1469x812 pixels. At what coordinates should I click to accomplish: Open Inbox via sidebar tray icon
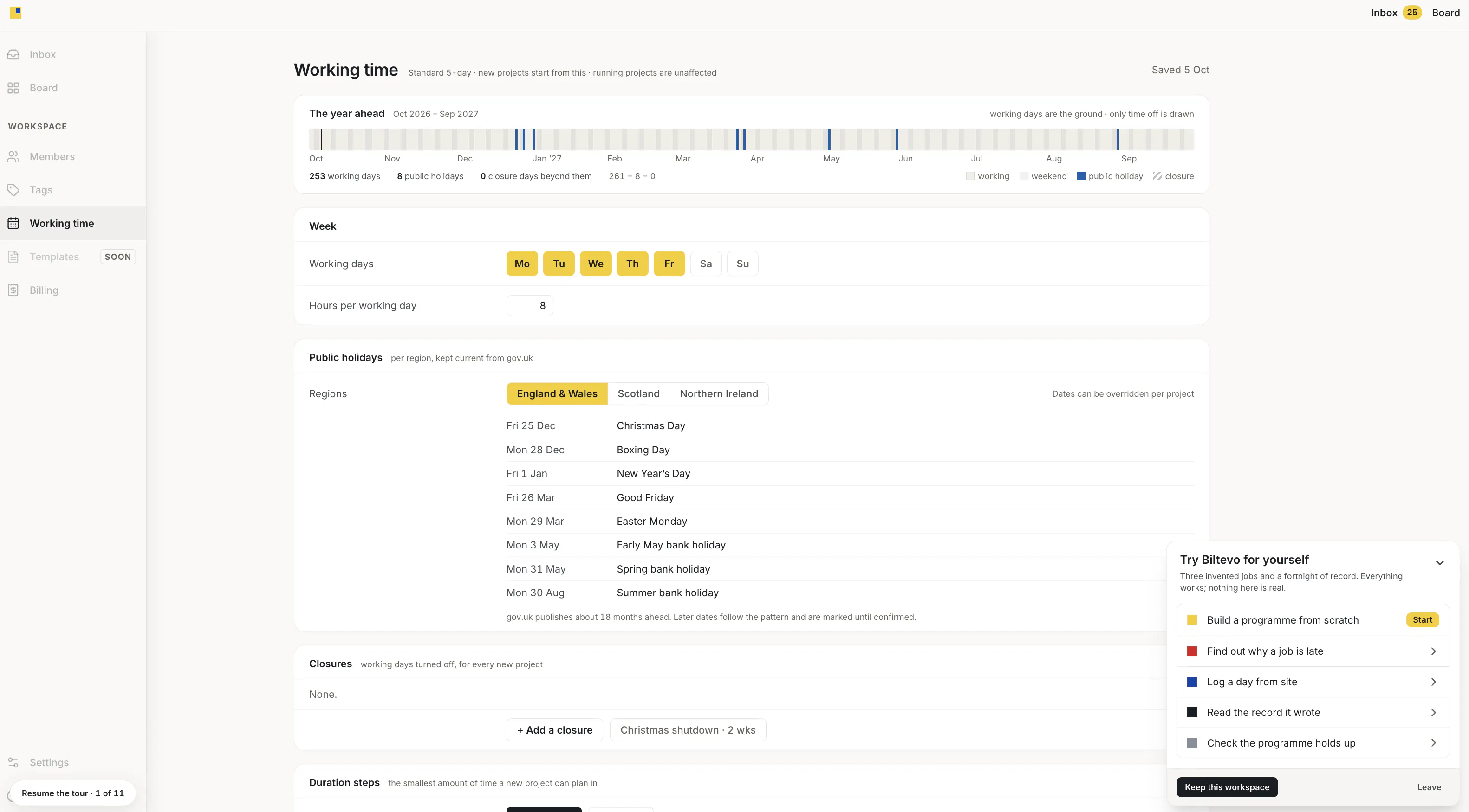pos(13,55)
